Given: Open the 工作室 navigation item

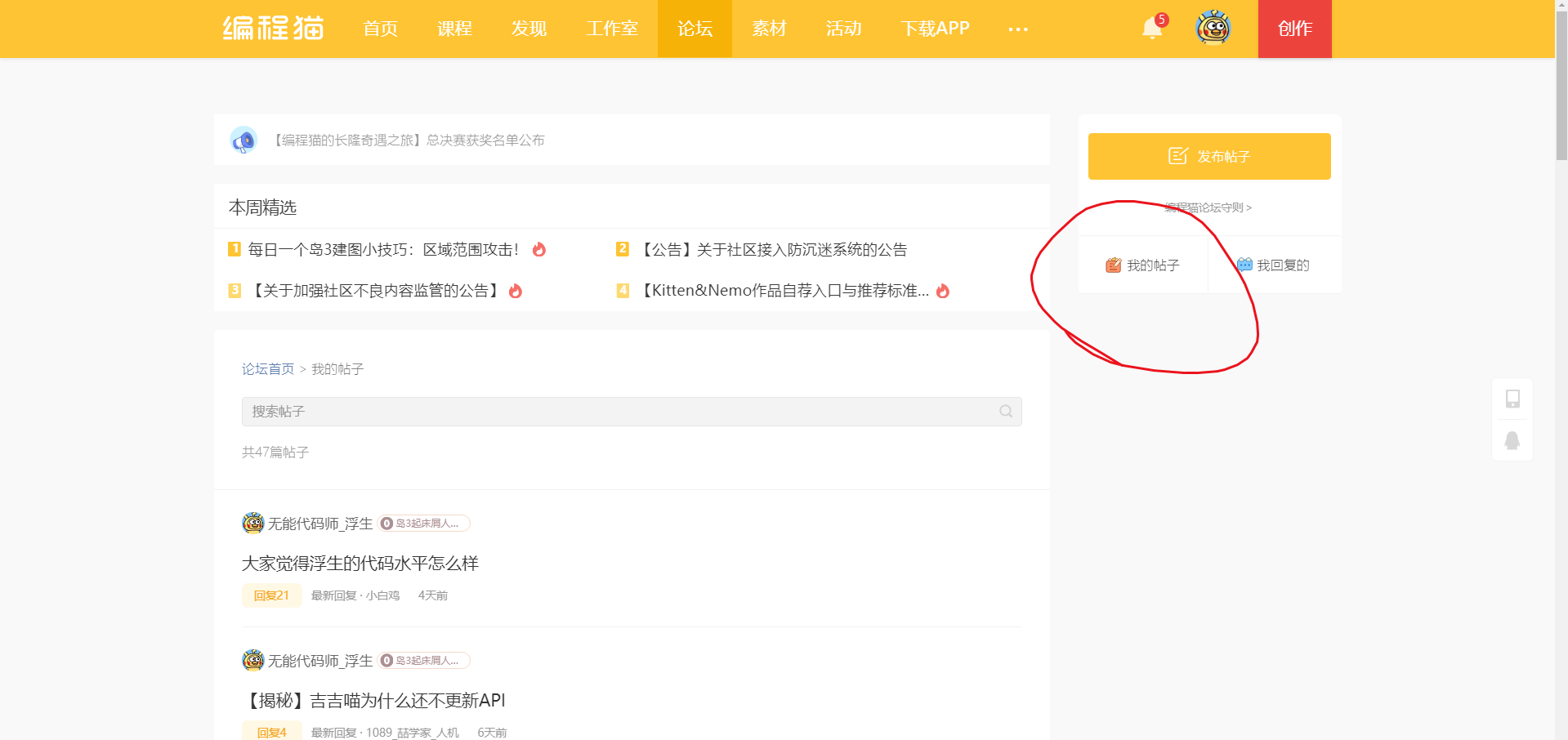Looking at the screenshot, I should click(612, 29).
